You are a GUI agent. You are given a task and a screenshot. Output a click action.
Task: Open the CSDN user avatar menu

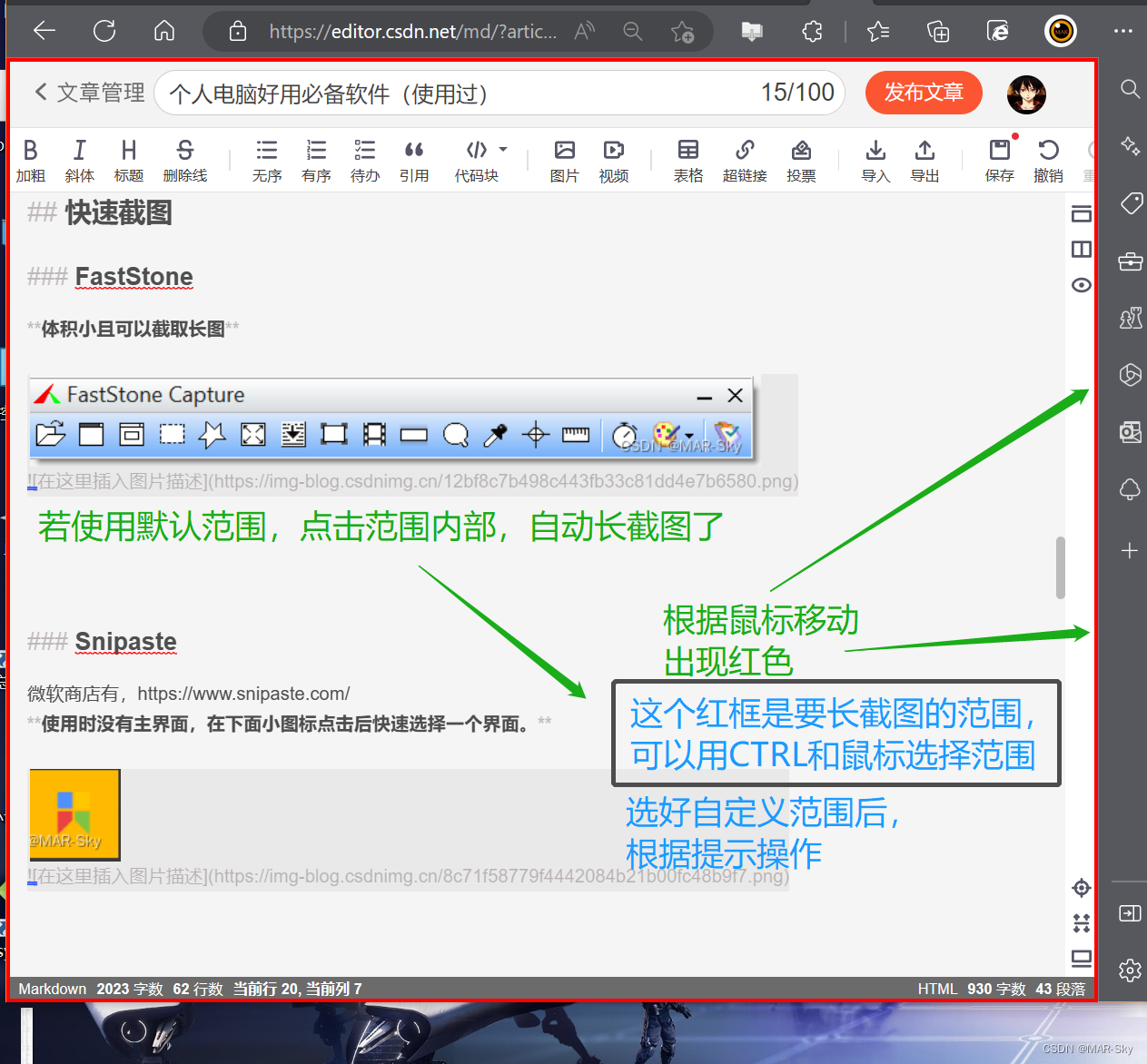(1026, 94)
